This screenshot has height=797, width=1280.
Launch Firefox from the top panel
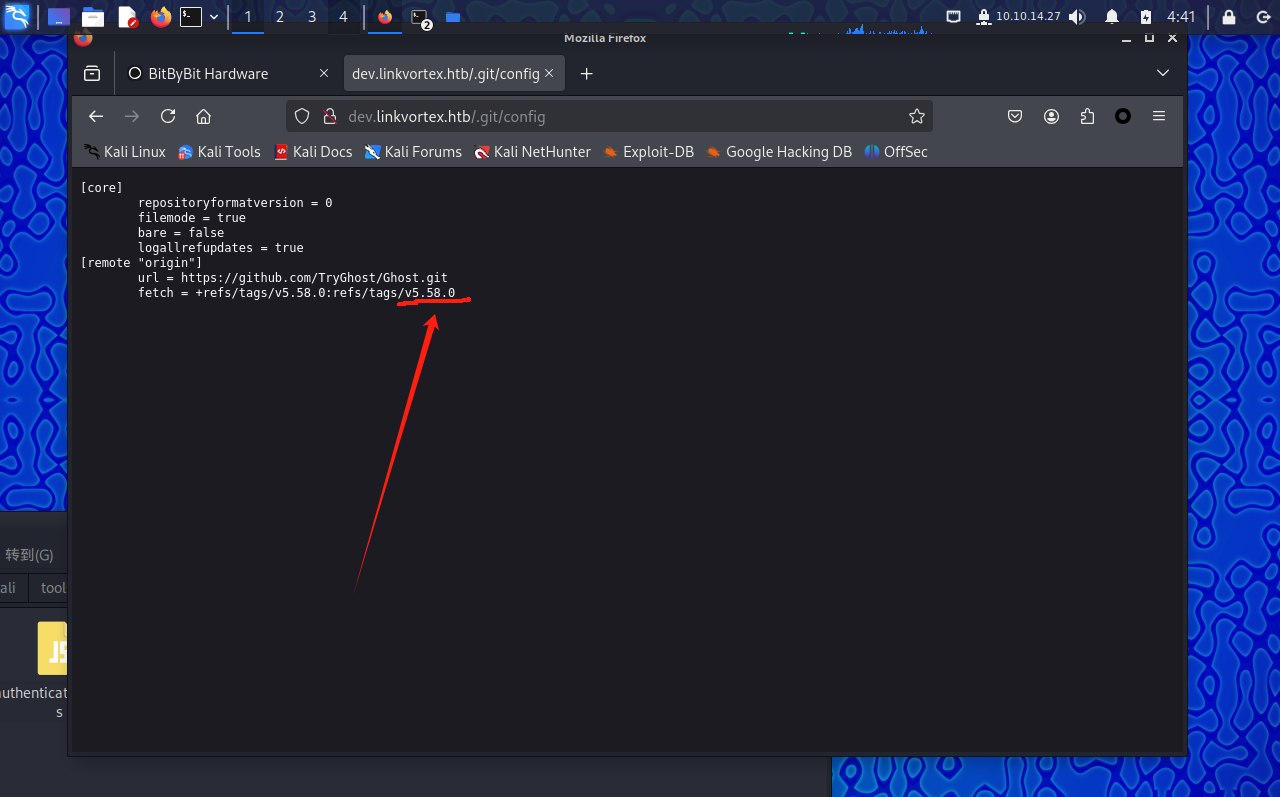pos(160,17)
